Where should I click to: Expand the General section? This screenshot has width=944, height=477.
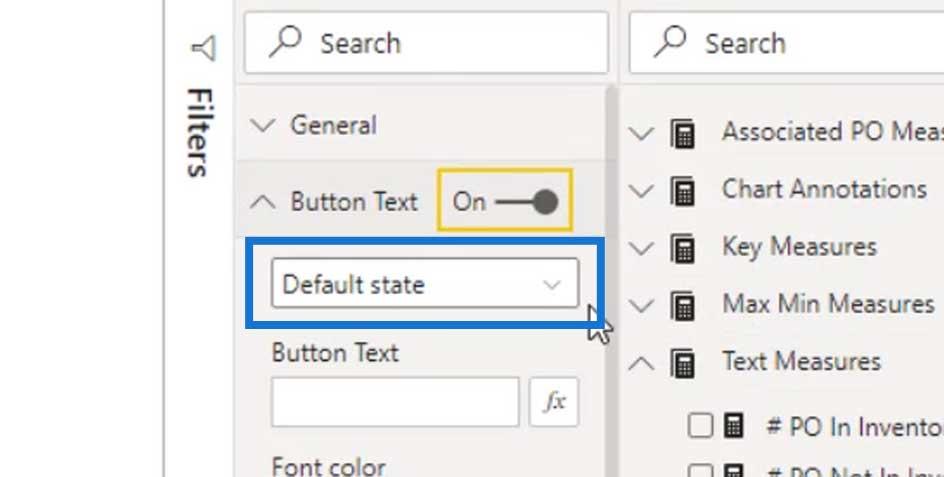[x=262, y=125]
